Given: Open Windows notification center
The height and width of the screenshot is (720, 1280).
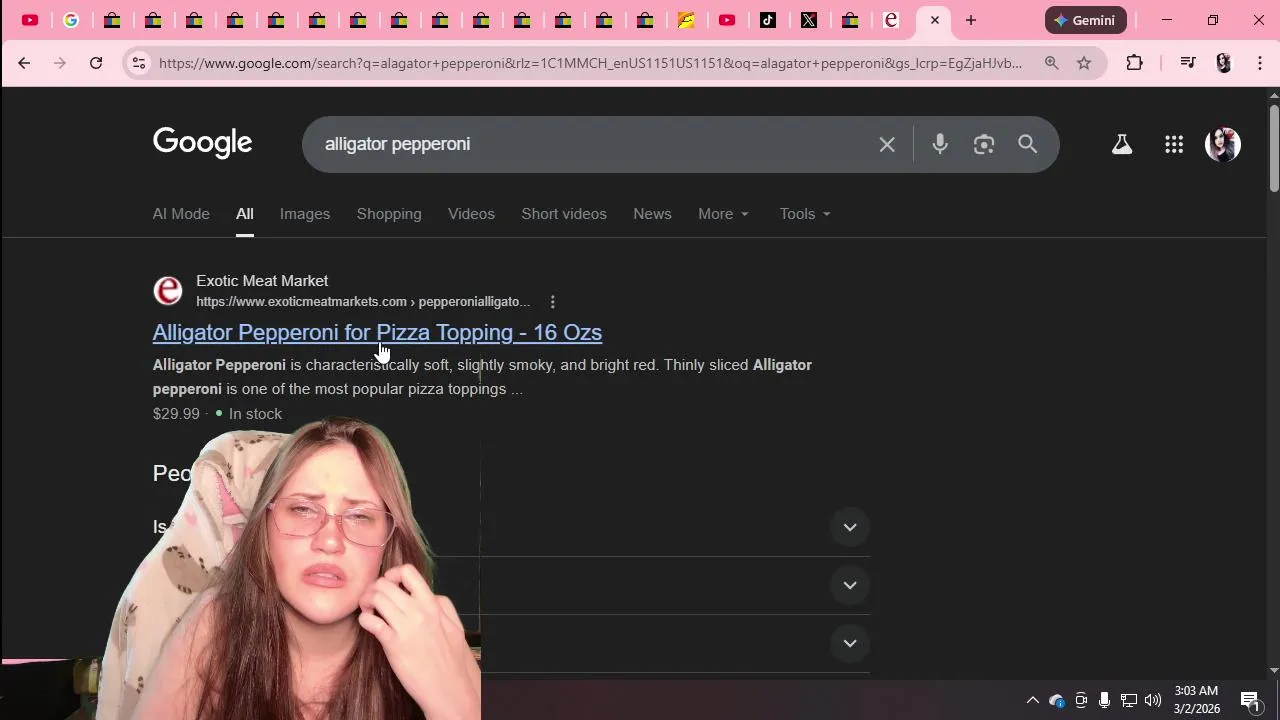Looking at the screenshot, I should point(1250,700).
